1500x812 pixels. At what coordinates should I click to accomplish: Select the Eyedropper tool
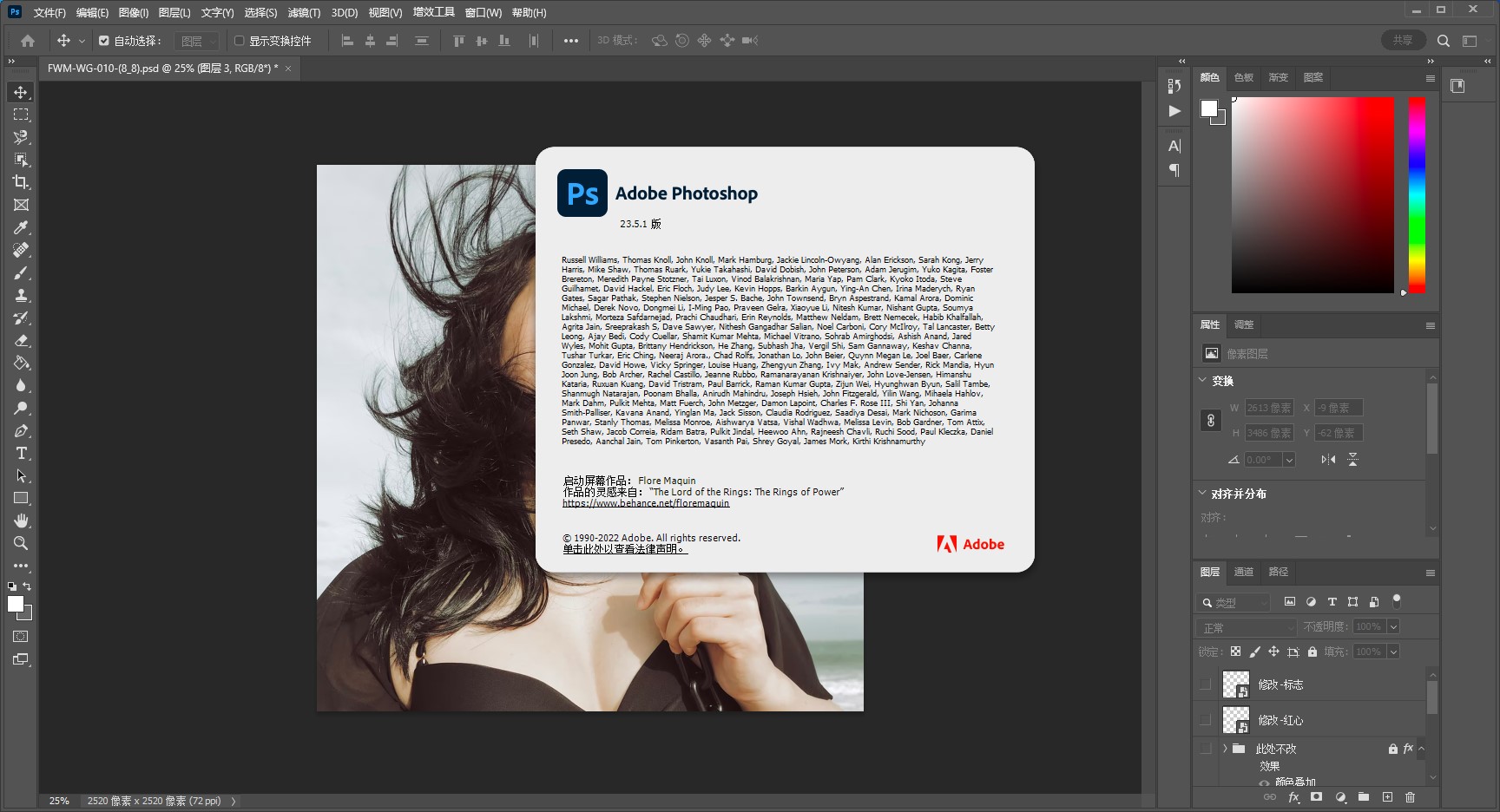point(21,227)
